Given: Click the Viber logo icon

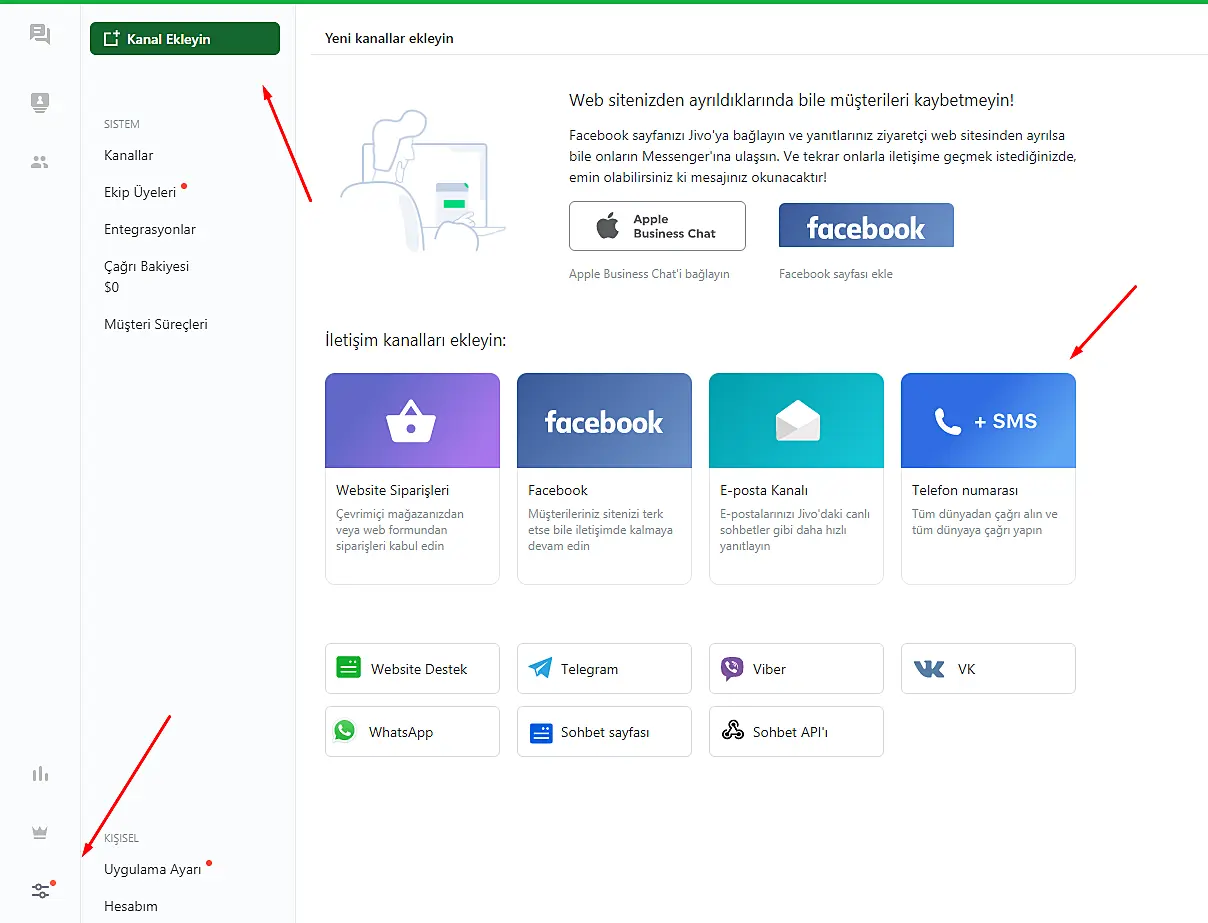Looking at the screenshot, I should (732, 669).
